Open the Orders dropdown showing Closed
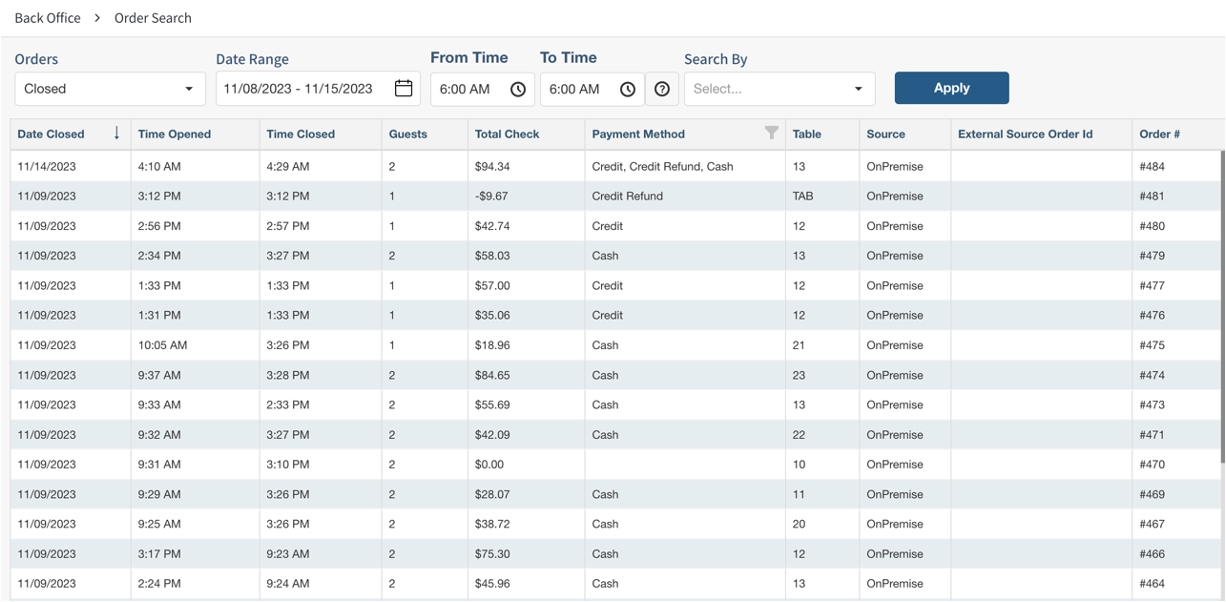Screen dimensions: 1226x602 (x=109, y=89)
